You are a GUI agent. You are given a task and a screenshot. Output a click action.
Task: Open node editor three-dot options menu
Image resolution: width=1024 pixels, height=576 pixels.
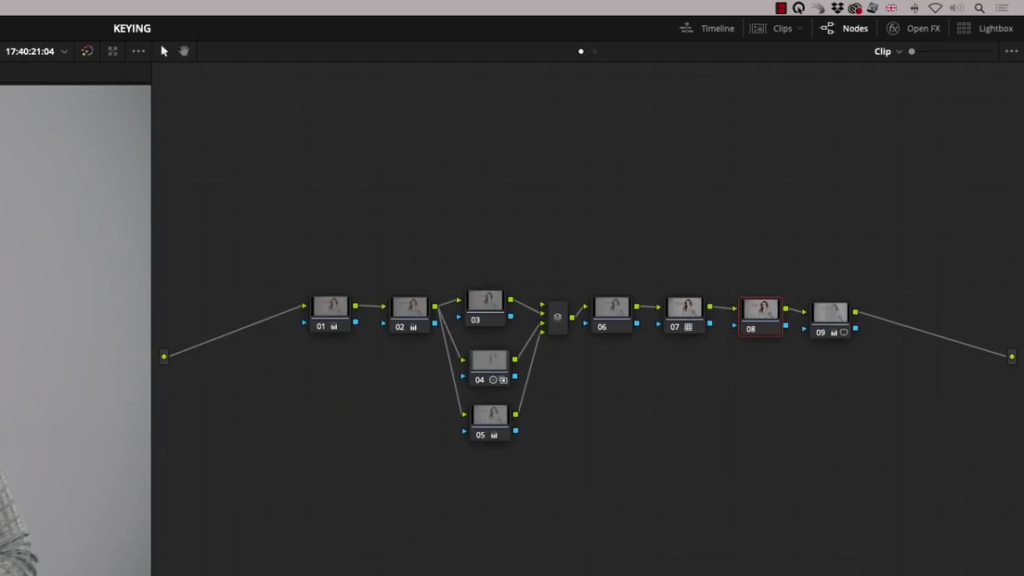pyautogui.click(x=1011, y=52)
